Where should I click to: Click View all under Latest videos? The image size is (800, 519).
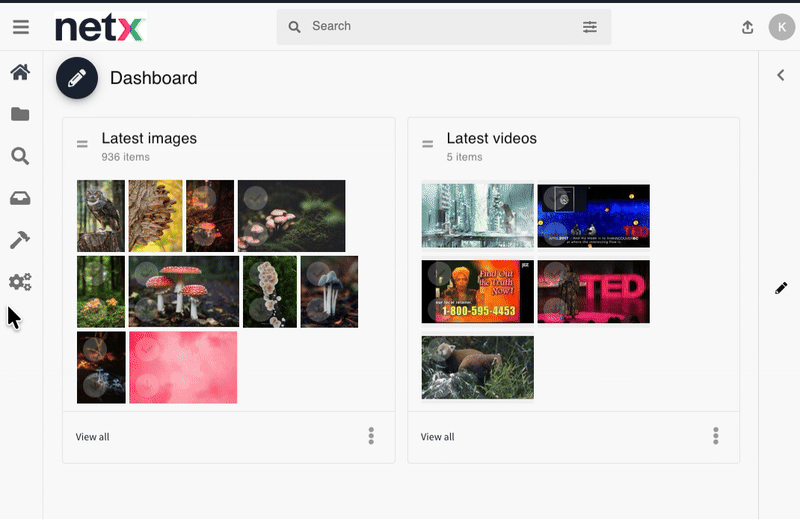pos(437,437)
